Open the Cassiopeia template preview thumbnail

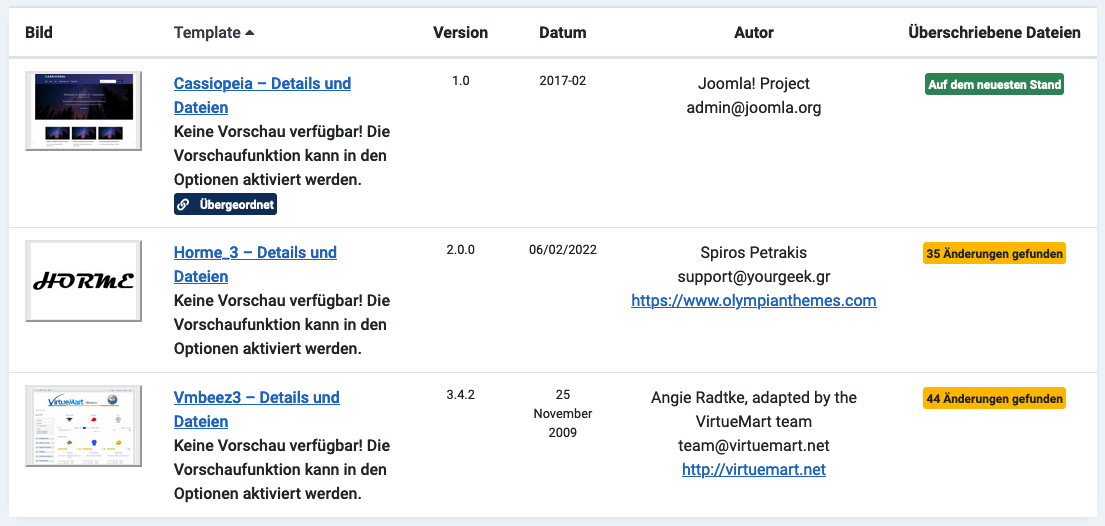tap(83, 111)
